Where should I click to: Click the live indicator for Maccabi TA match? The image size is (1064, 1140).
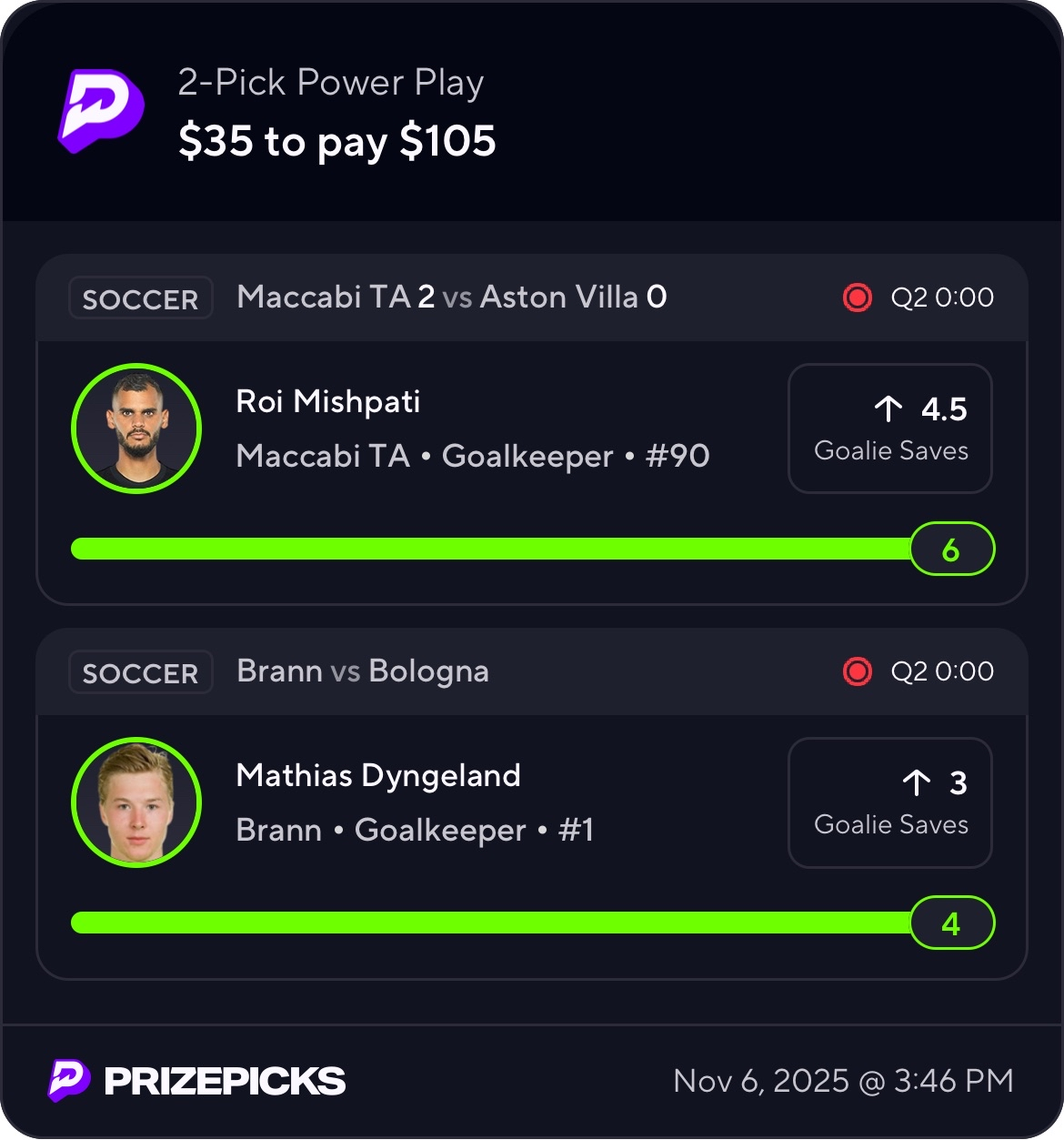point(857,298)
